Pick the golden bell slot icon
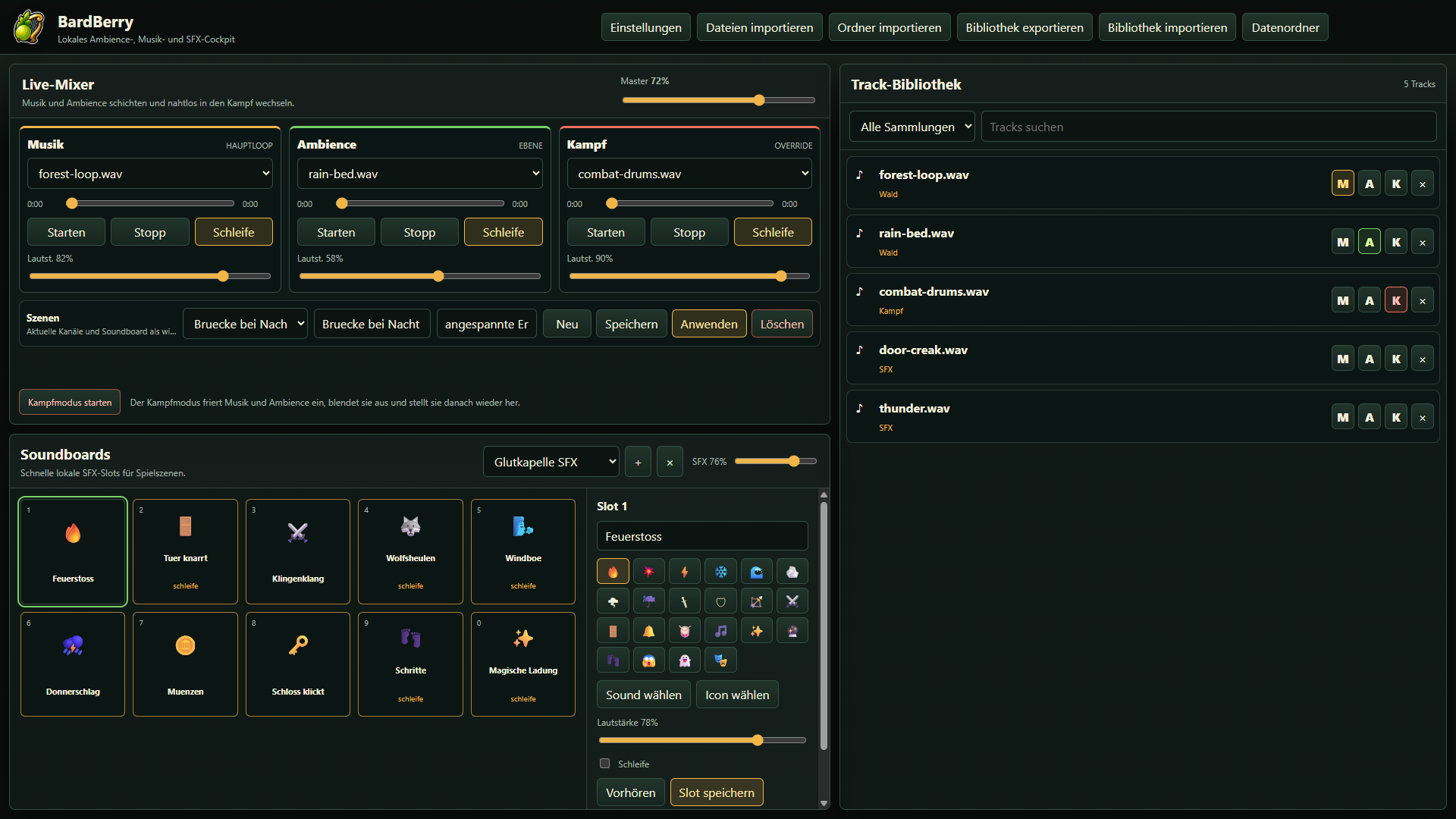Image resolution: width=1456 pixels, height=819 pixels. 648,631
